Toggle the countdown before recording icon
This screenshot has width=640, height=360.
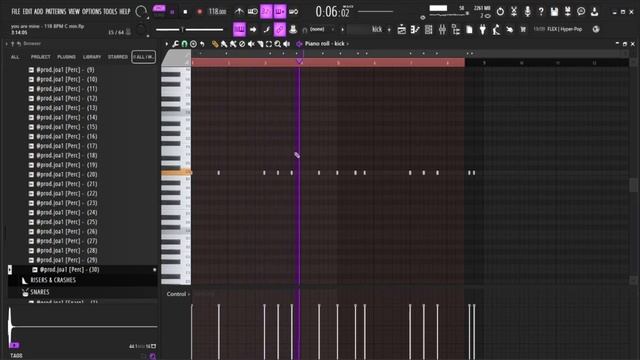(x=266, y=11)
